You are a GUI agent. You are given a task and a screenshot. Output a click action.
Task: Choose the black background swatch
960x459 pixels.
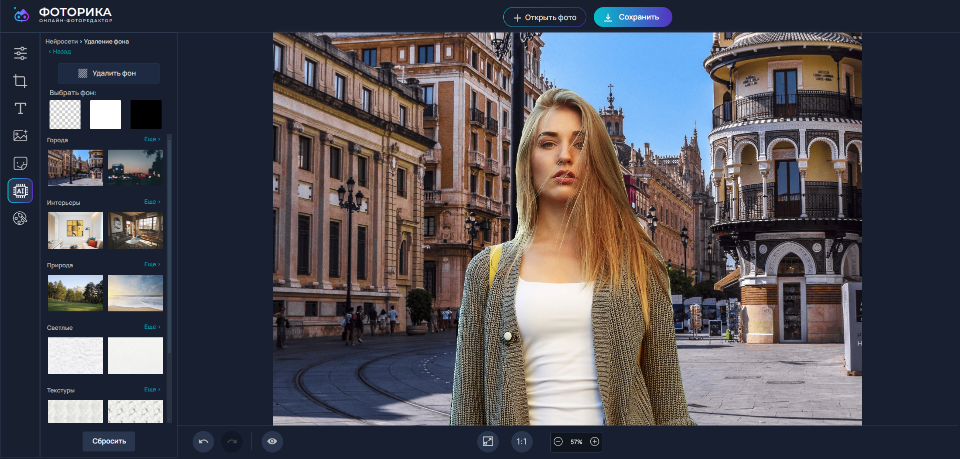click(x=146, y=114)
